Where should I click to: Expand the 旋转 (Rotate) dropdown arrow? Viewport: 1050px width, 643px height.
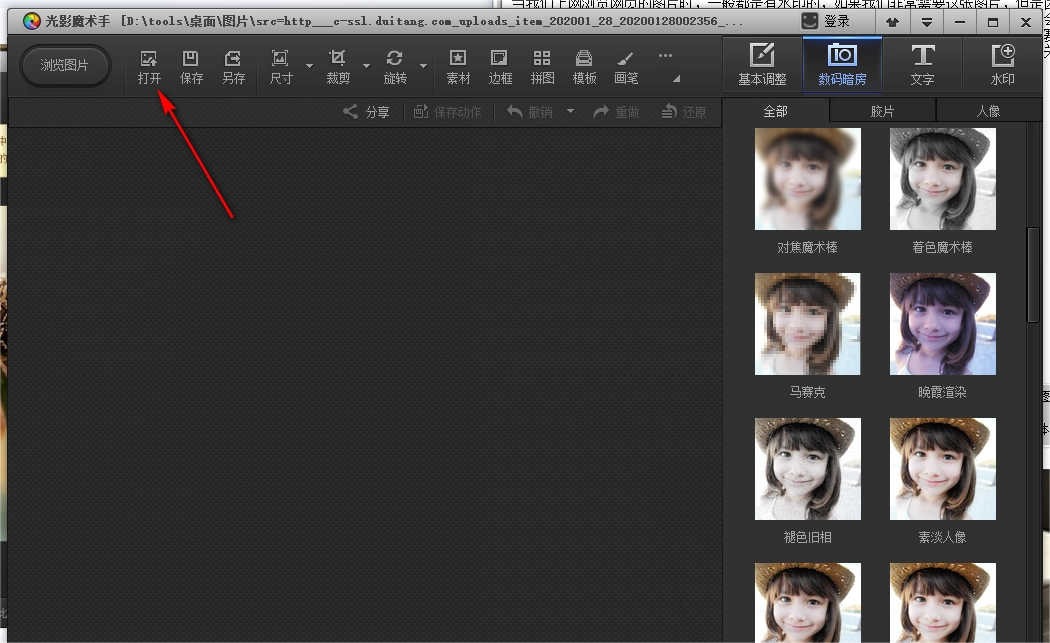(x=423, y=66)
